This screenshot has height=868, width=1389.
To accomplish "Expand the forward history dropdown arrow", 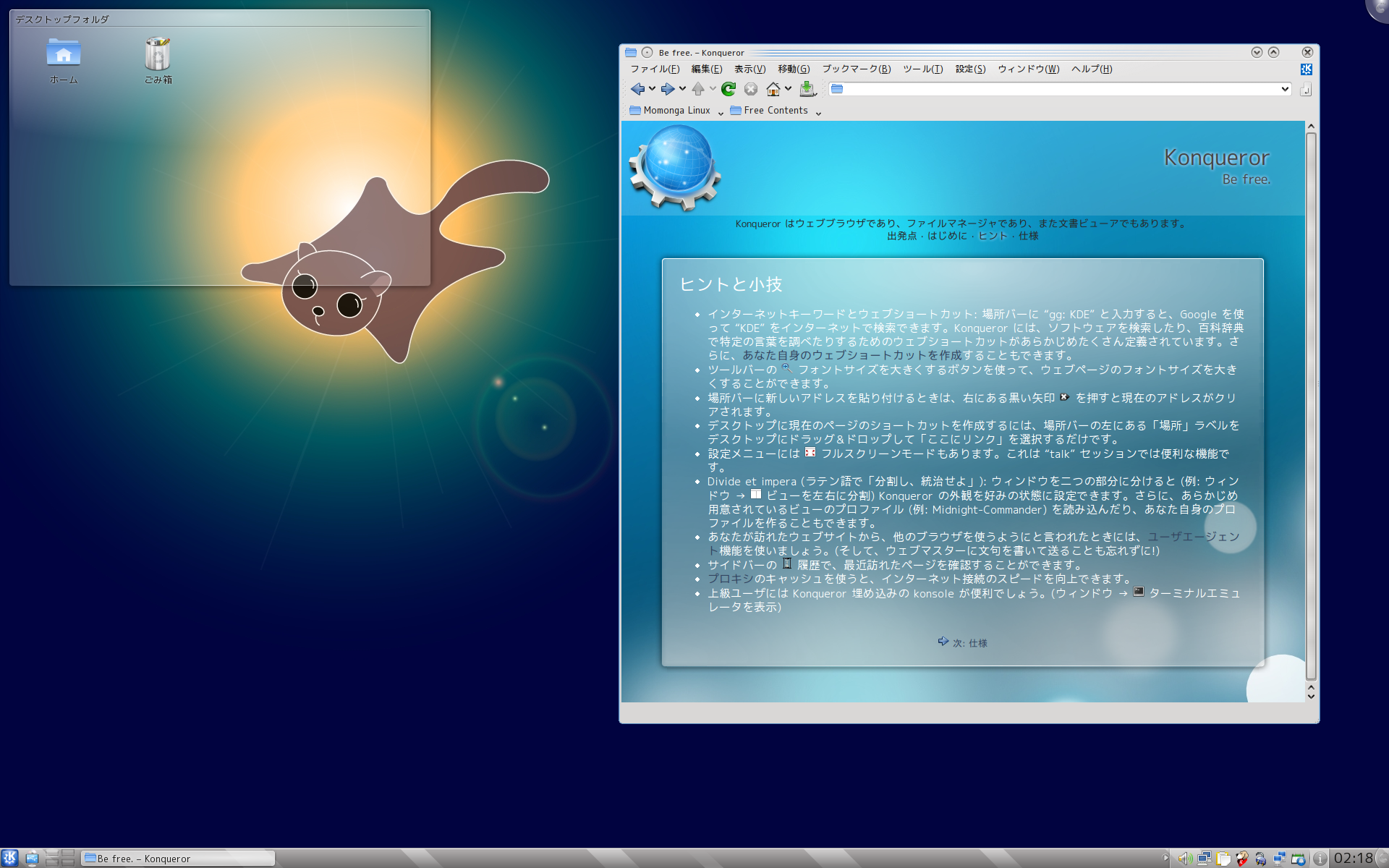I will [x=682, y=89].
